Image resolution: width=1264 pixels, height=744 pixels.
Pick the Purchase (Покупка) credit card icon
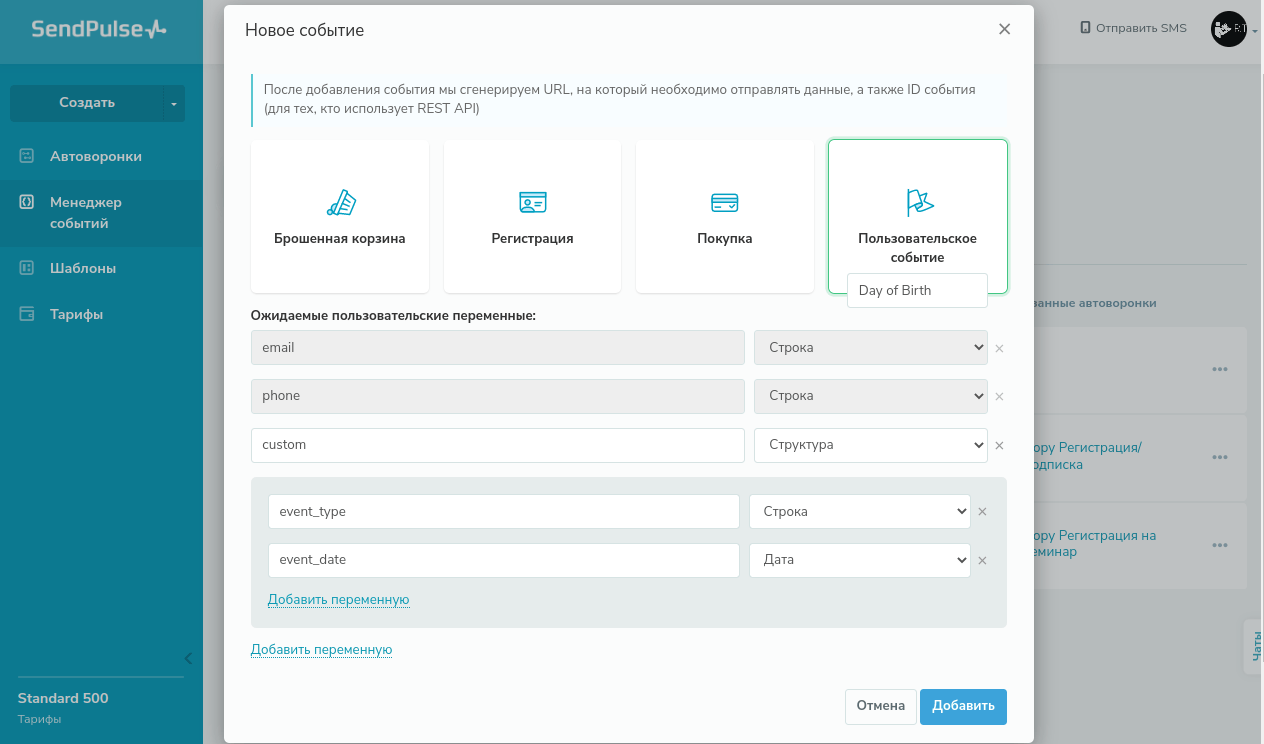tap(724, 203)
